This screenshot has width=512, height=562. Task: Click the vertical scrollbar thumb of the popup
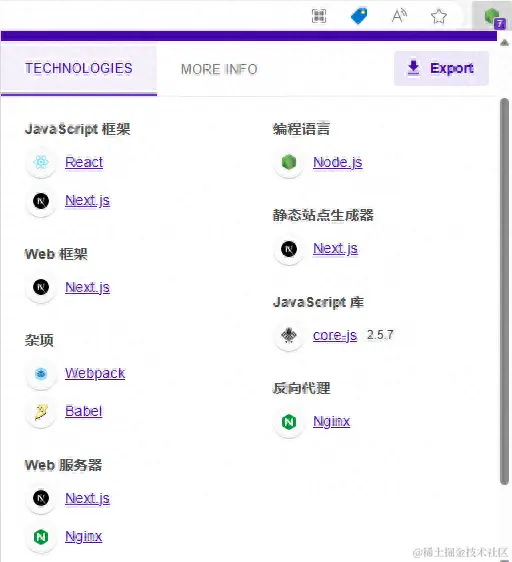click(504, 291)
